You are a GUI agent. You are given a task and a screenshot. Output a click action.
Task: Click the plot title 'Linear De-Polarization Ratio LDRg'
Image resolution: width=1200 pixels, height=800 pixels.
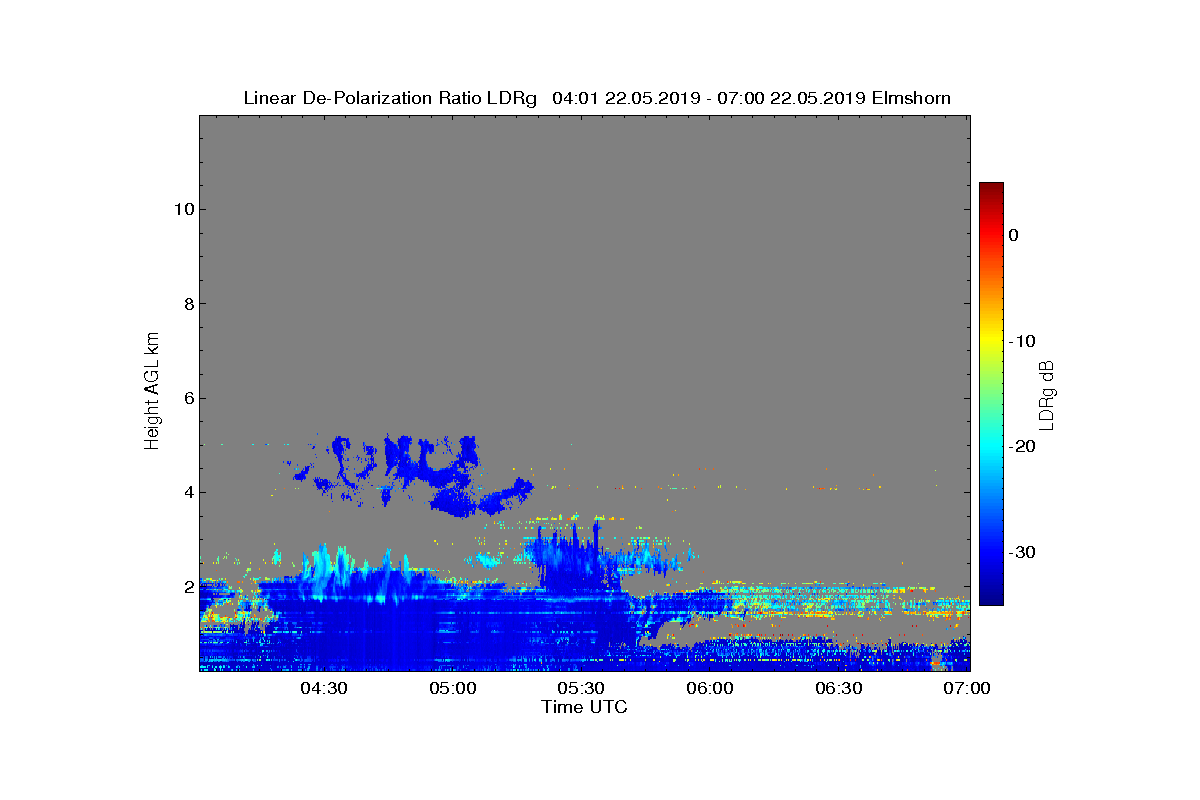[x=391, y=98]
